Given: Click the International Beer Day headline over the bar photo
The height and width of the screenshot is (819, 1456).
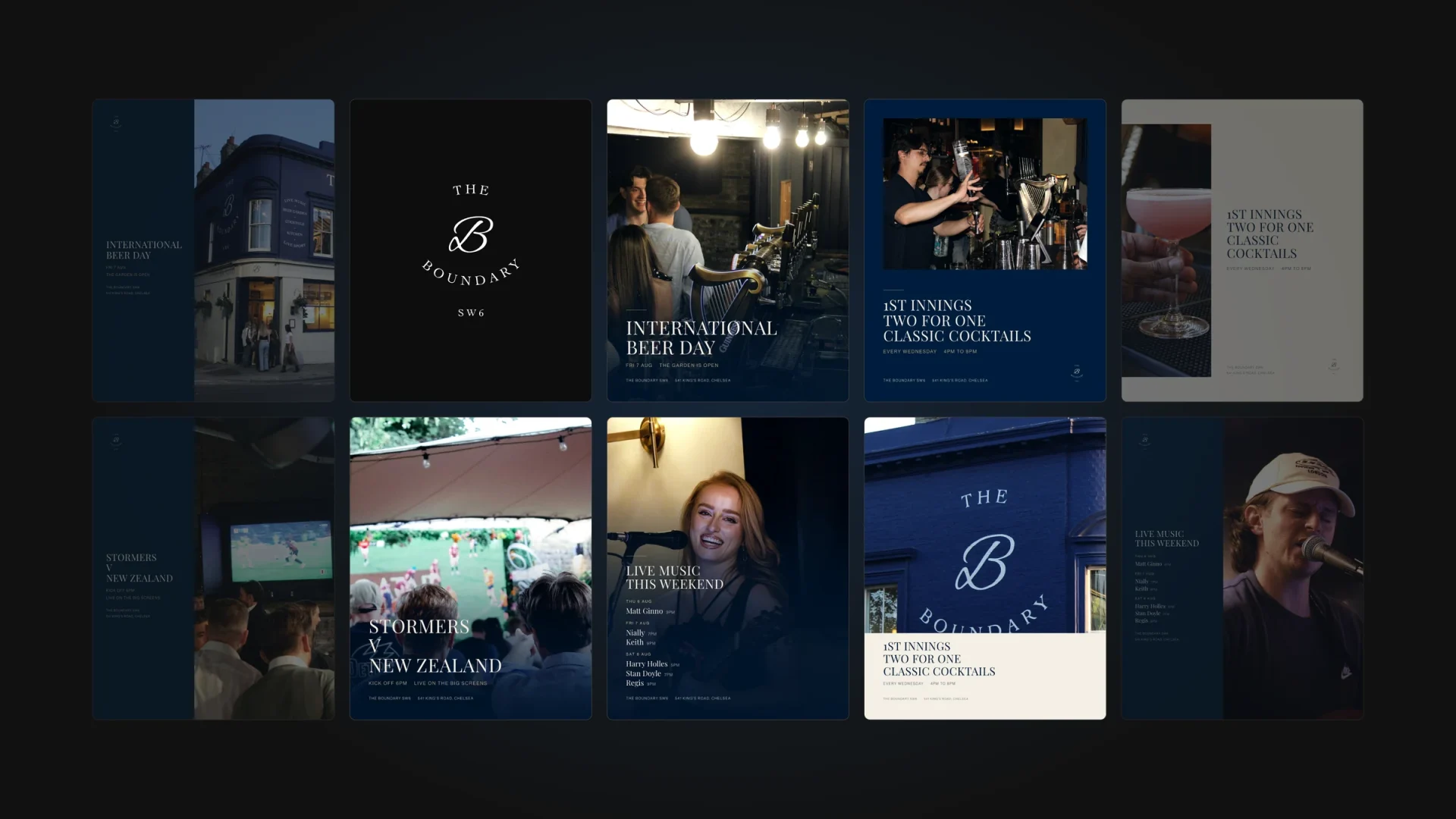Looking at the screenshot, I should [x=701, y=338].
